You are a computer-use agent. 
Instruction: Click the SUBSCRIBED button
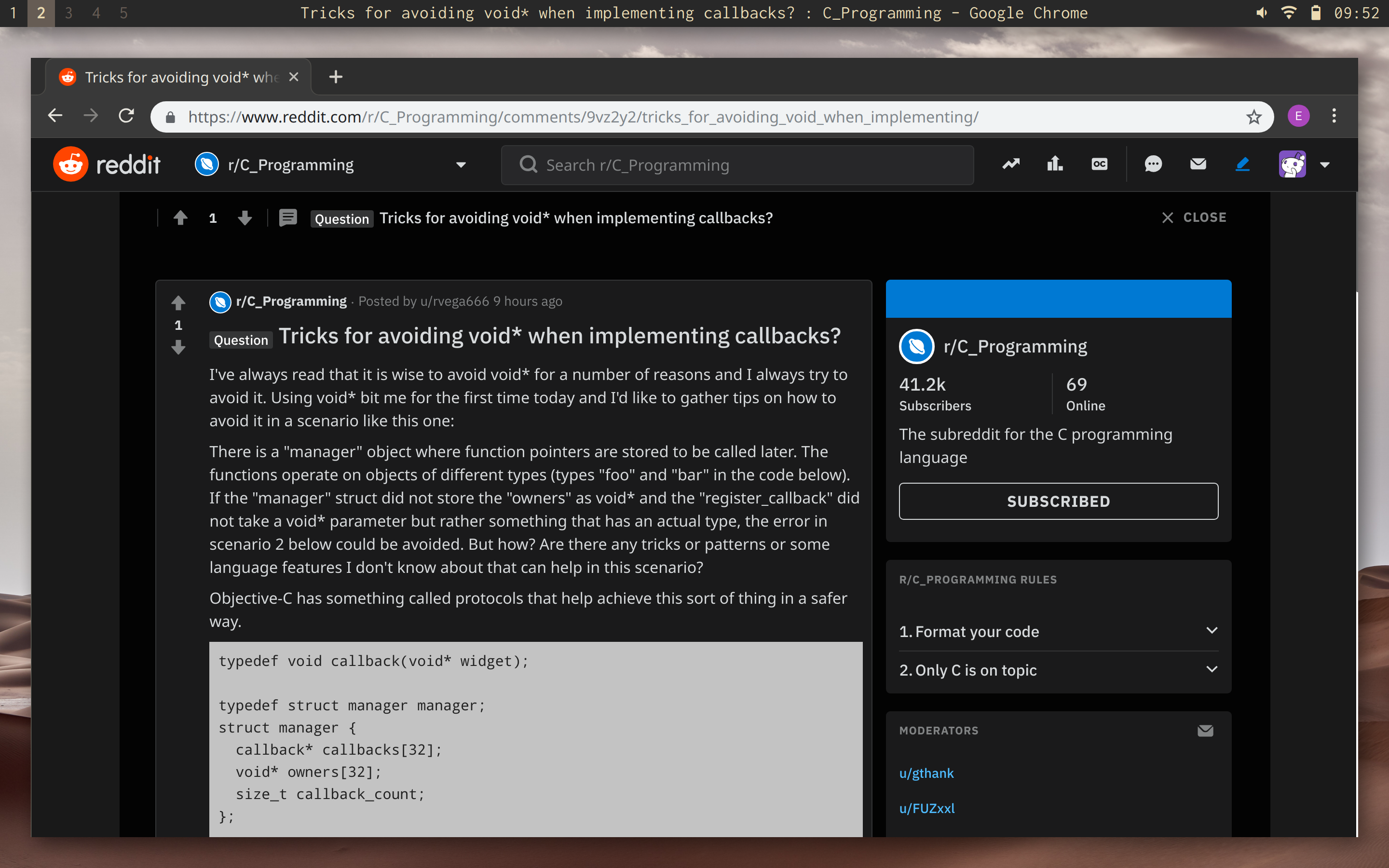[x=1059, y=501]
